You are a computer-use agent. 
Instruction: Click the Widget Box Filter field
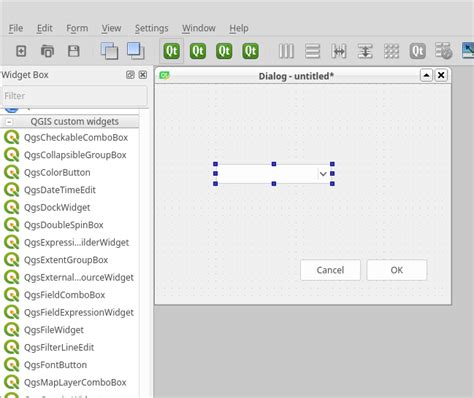click(75, 96)
